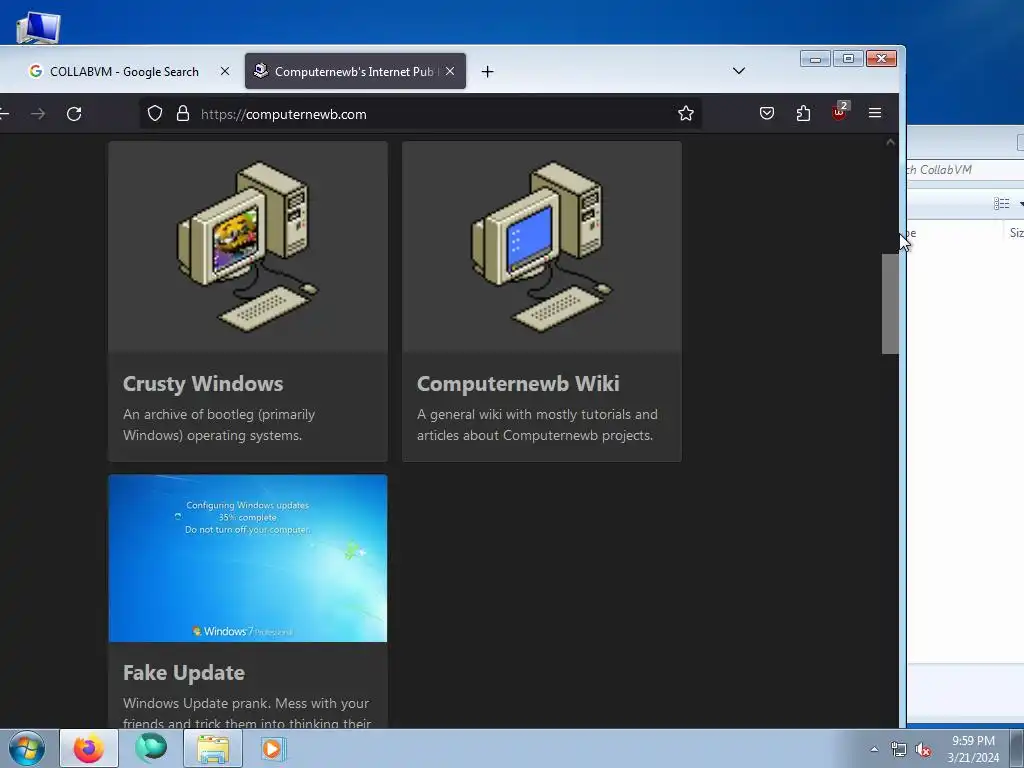Open the Fake Update Windows 7 thumbnail
Screen dimensions: 1024x768
[248, 558]
